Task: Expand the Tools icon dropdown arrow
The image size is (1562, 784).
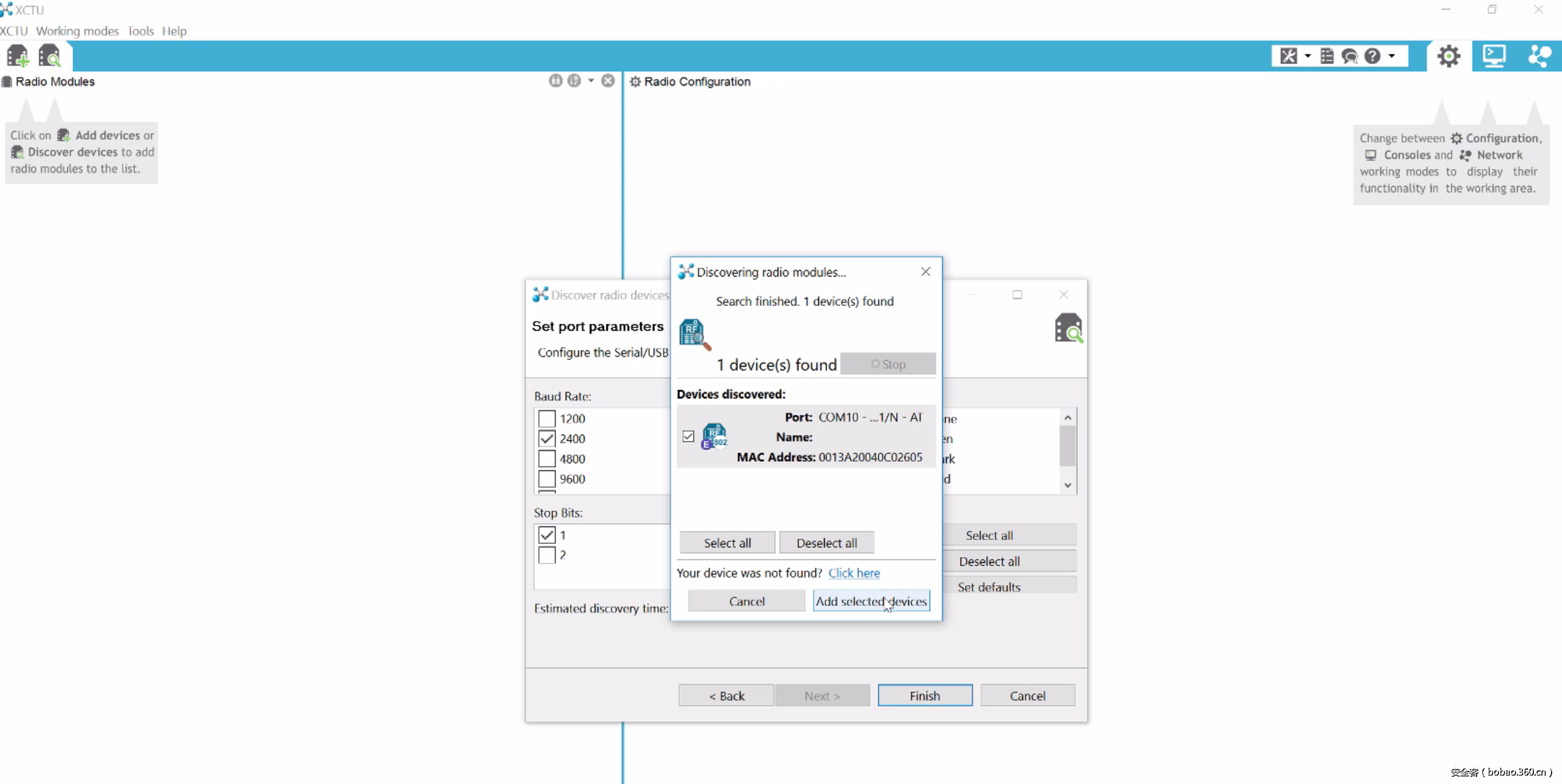Action: tap(1308, 56)
